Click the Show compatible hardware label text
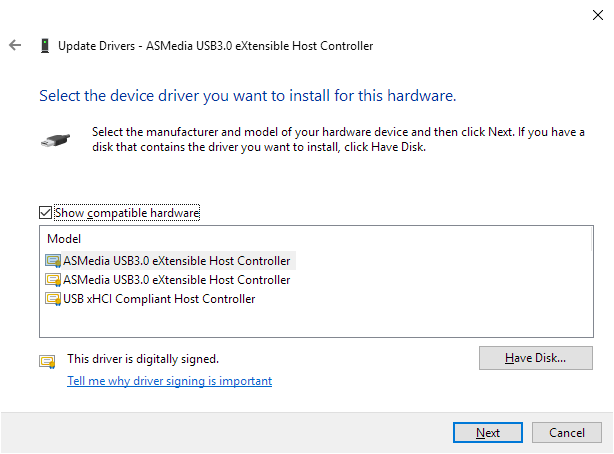 point(127,213)
